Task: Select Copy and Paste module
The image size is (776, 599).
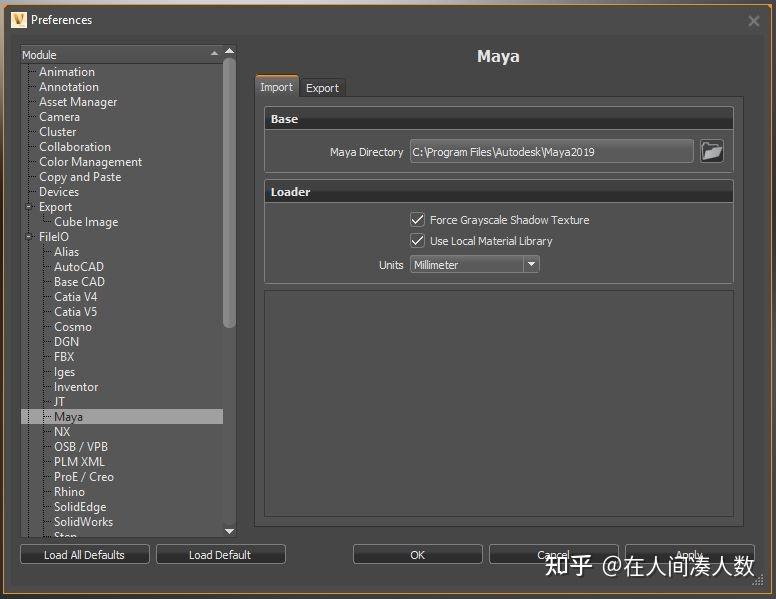Action: [80, 177]
